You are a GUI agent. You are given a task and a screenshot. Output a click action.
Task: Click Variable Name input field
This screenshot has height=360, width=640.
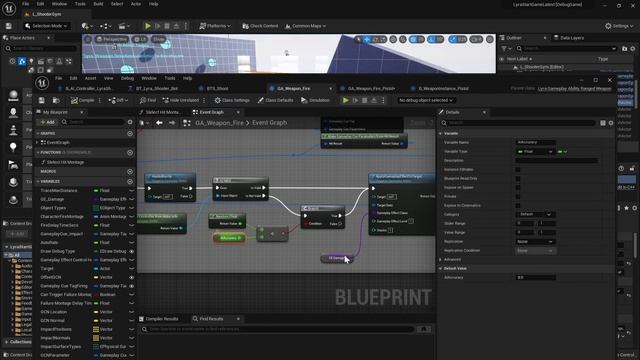pos(535,142)
